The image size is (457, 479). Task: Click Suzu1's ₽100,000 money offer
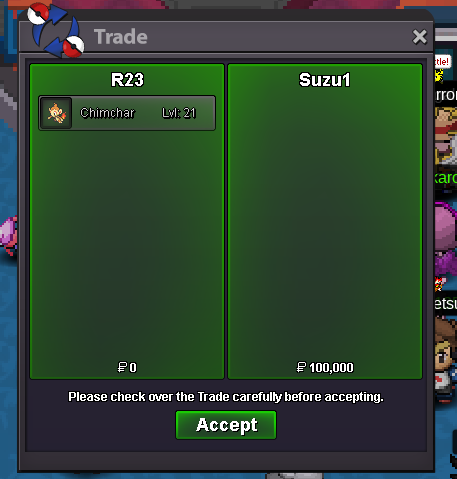[325, 367]
